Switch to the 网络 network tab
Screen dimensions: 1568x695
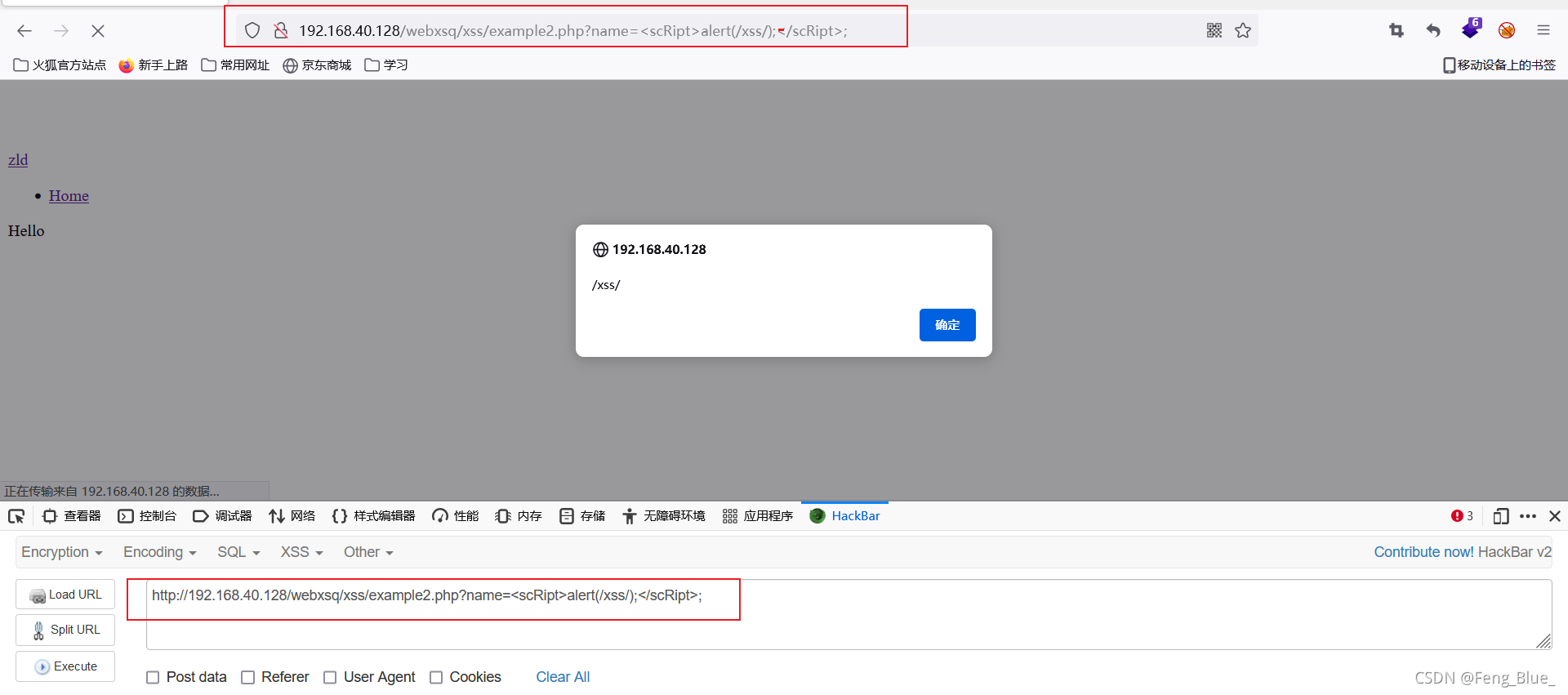(292, 516)
